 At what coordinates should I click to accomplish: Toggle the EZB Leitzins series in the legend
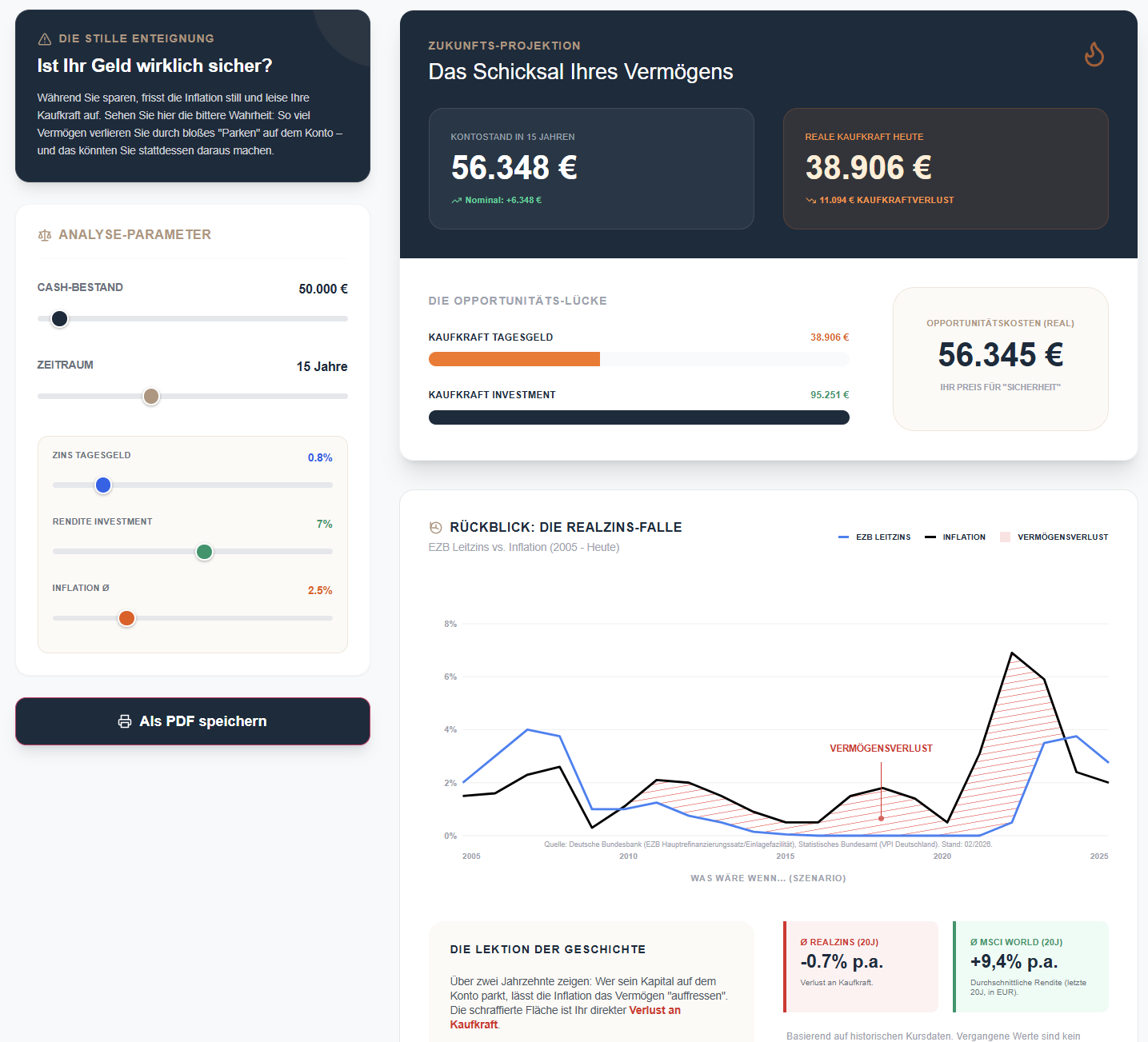click(874, 537)
